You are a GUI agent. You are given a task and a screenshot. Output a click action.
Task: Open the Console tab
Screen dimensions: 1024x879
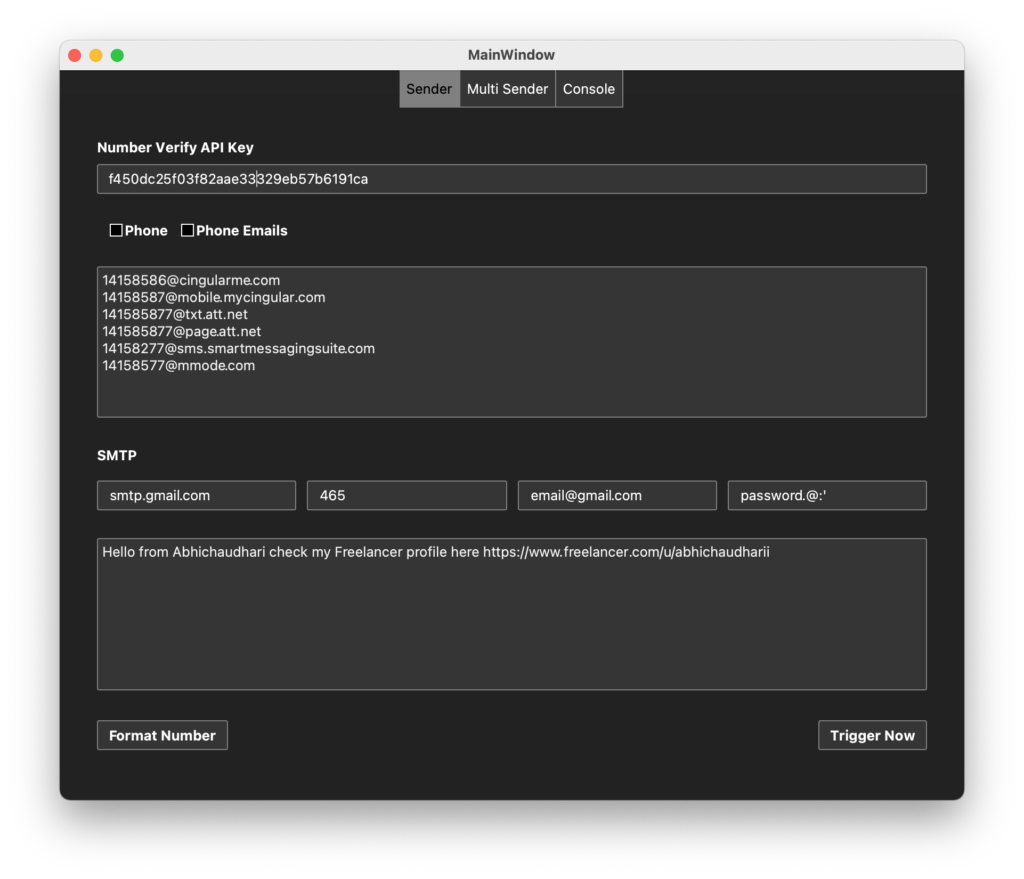click(x=588, y=89)
